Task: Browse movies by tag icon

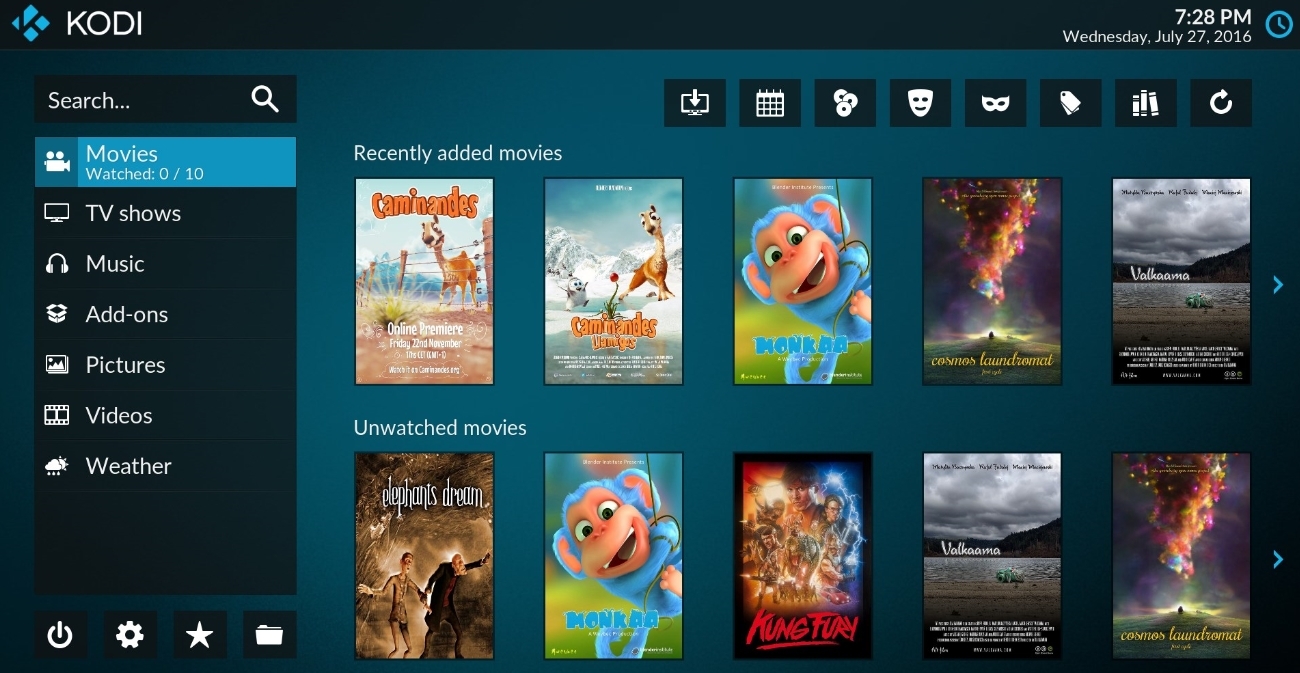Action: [1070, 102]
